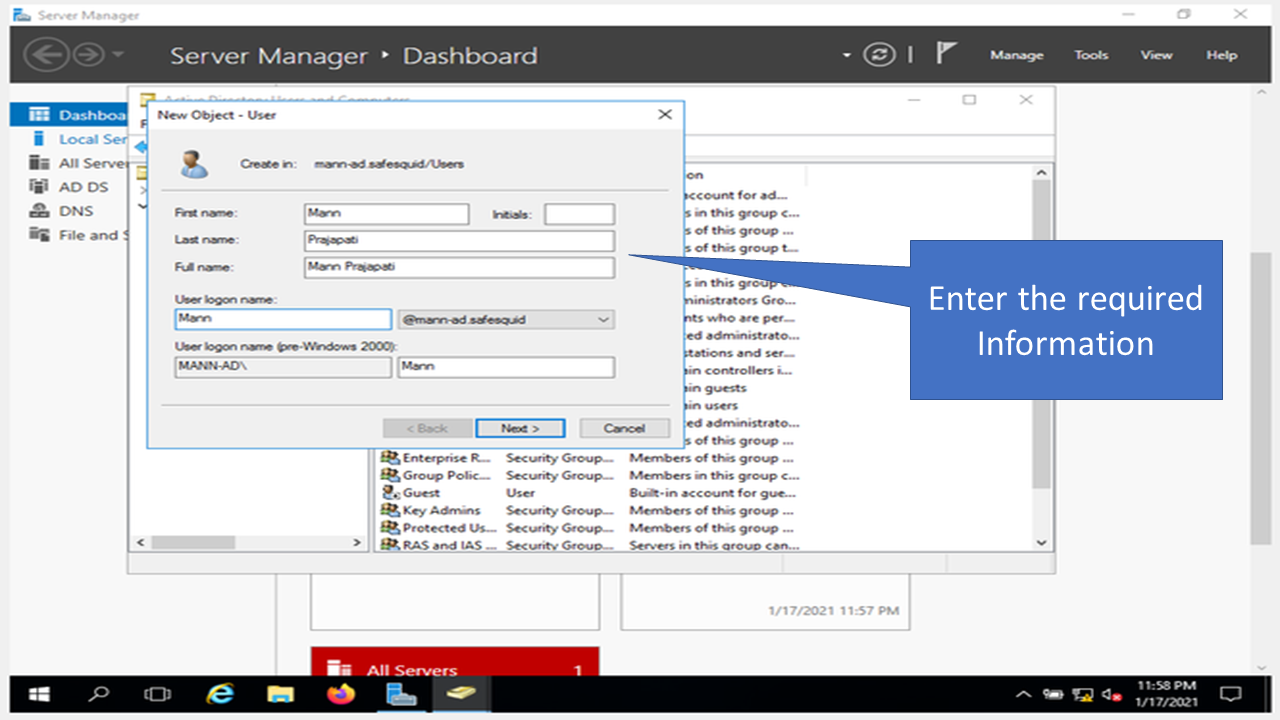The width and height of the screenshot is (1280, 720).
Task: Open the notifications flag
Action: point(945,54)
